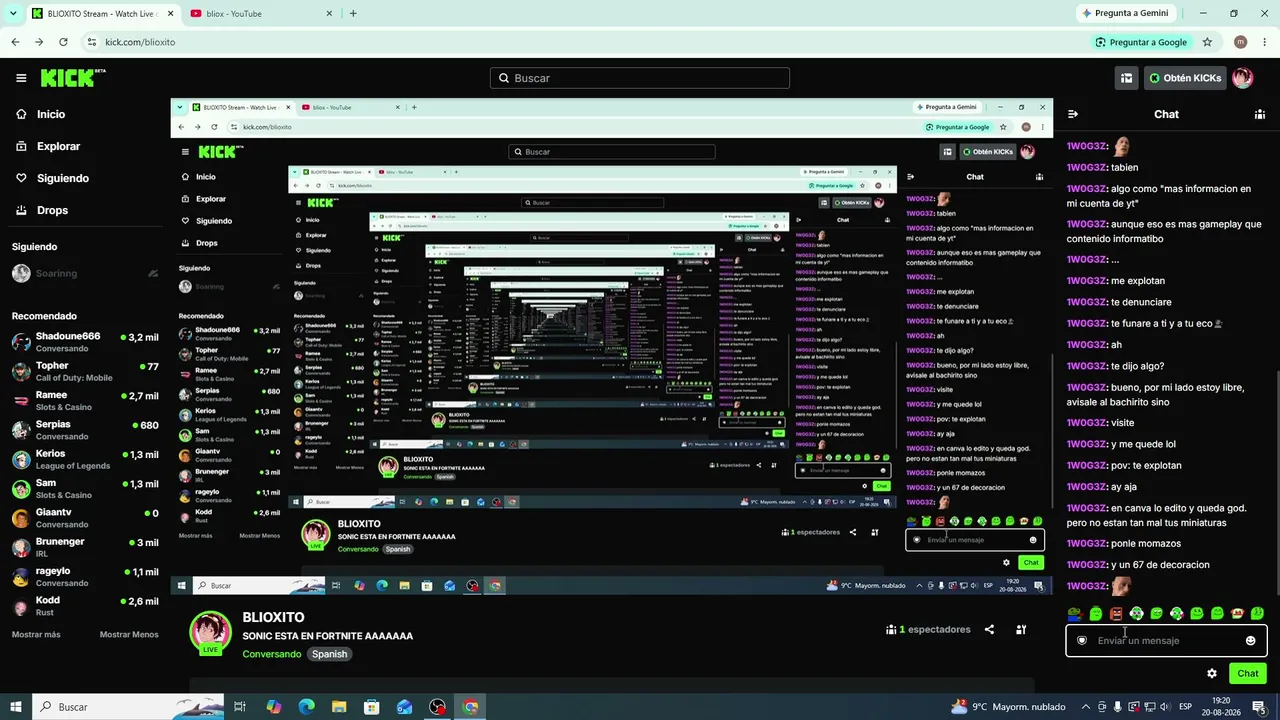Click the green Chat send button

pos(1248,673)
